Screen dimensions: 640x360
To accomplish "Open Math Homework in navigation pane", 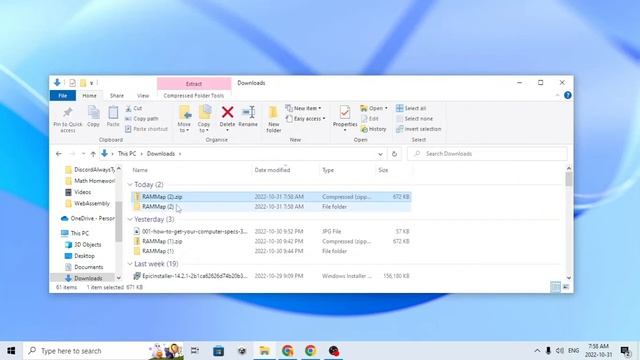I will [x=90, y=181].
